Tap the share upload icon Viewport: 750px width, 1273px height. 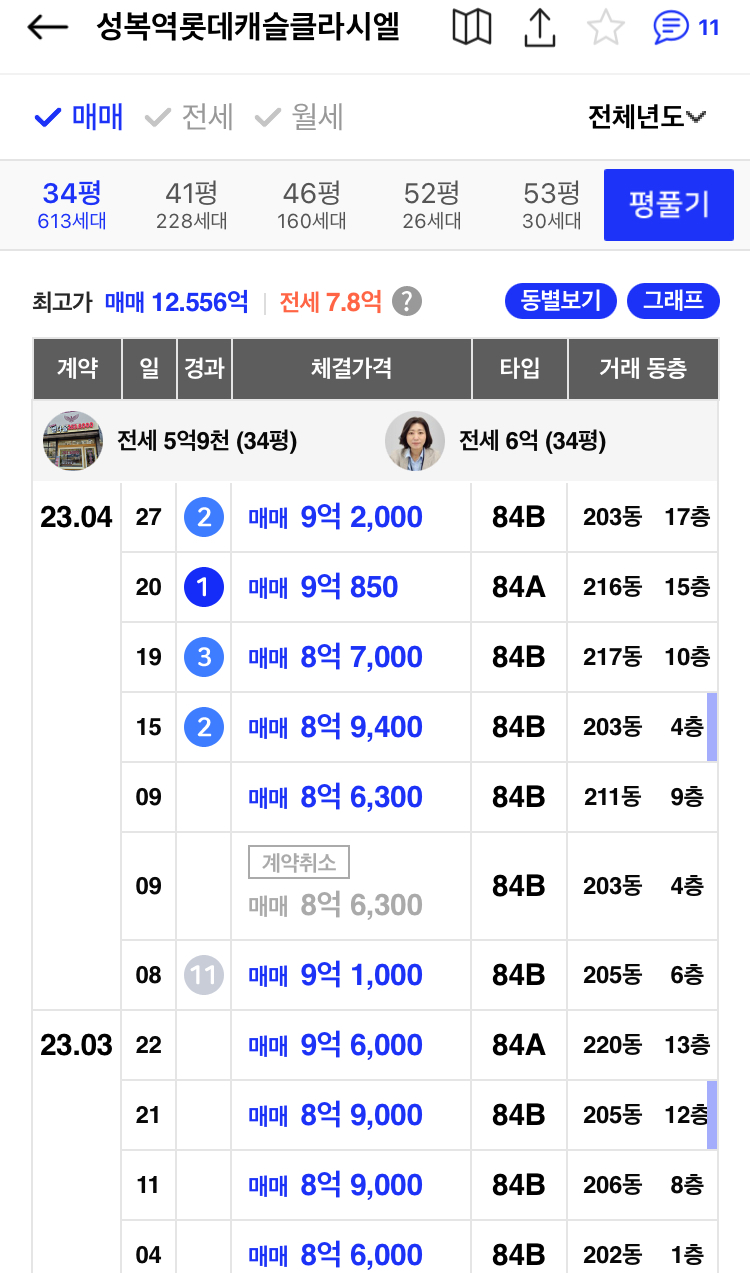coord(539,28)
